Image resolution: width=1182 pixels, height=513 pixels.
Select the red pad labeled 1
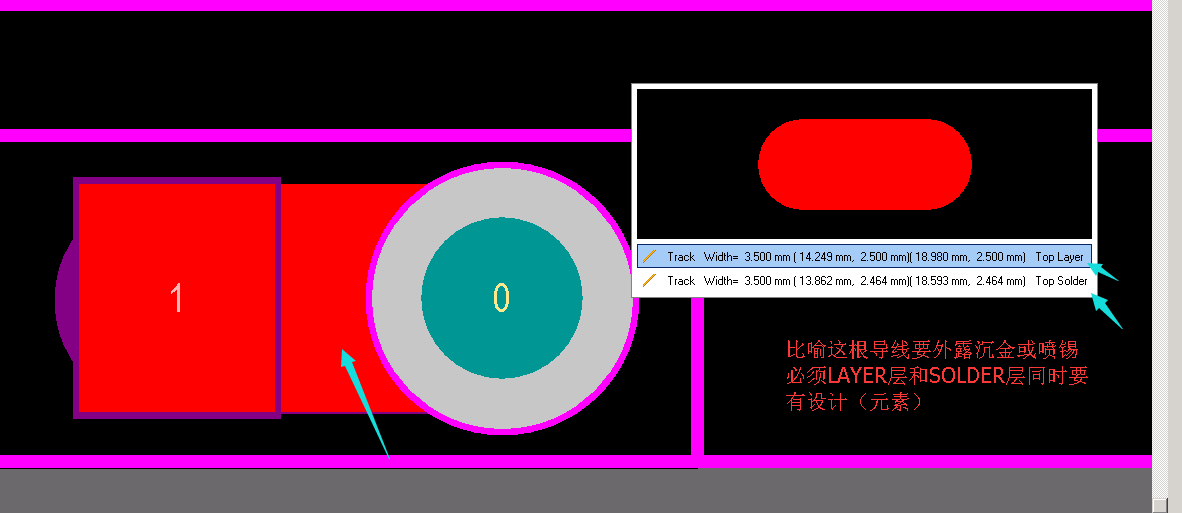pos(177,298)
